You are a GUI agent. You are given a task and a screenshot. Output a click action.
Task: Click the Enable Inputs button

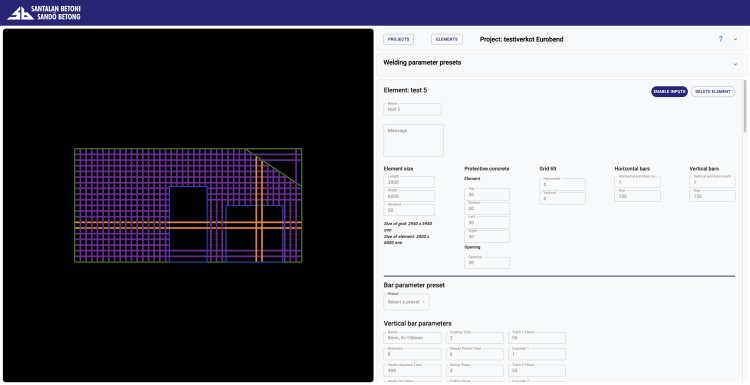(x=669, y=91)
